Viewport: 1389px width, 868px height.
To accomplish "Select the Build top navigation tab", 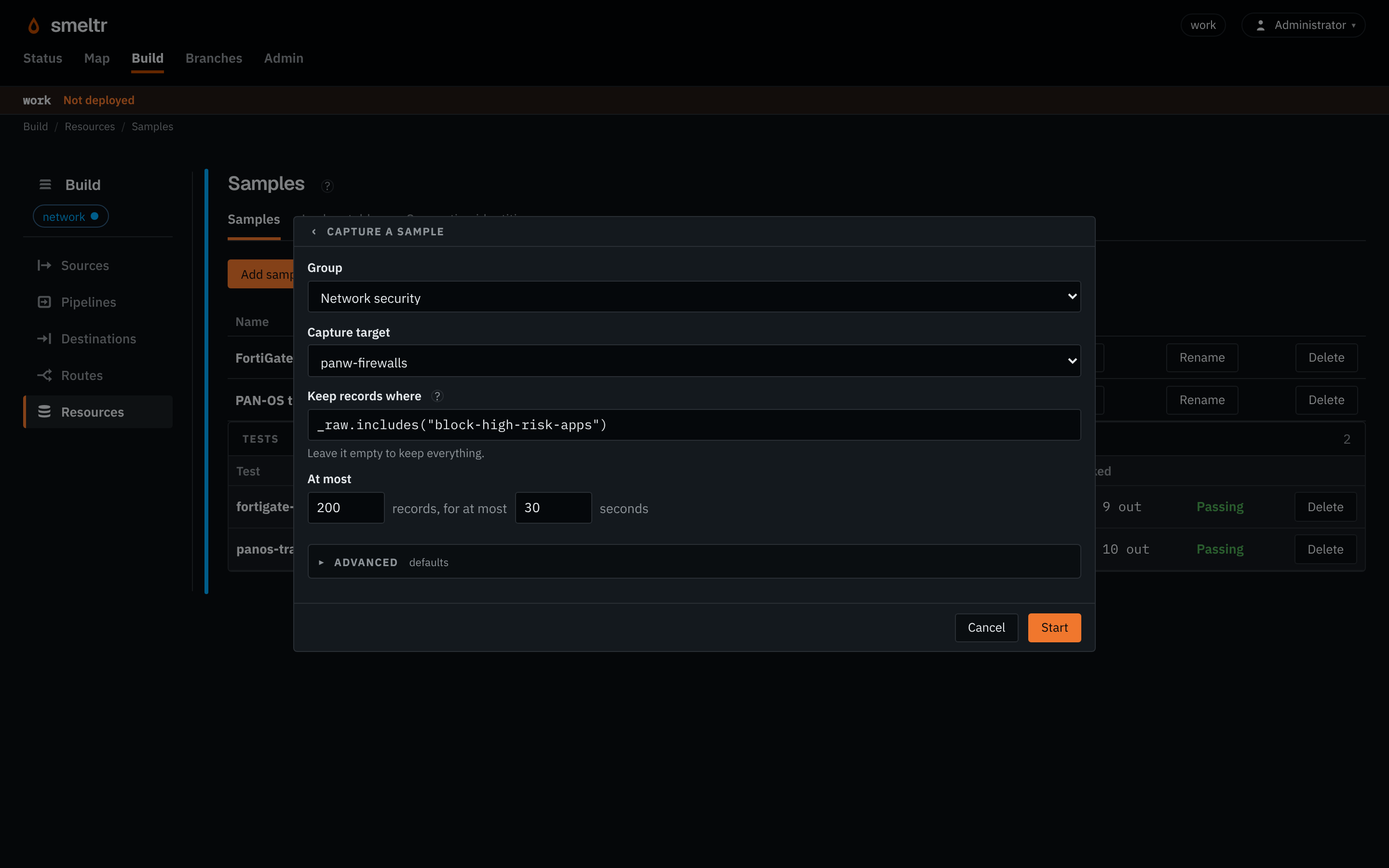I will pyautogui.click(x=148, y=58).
